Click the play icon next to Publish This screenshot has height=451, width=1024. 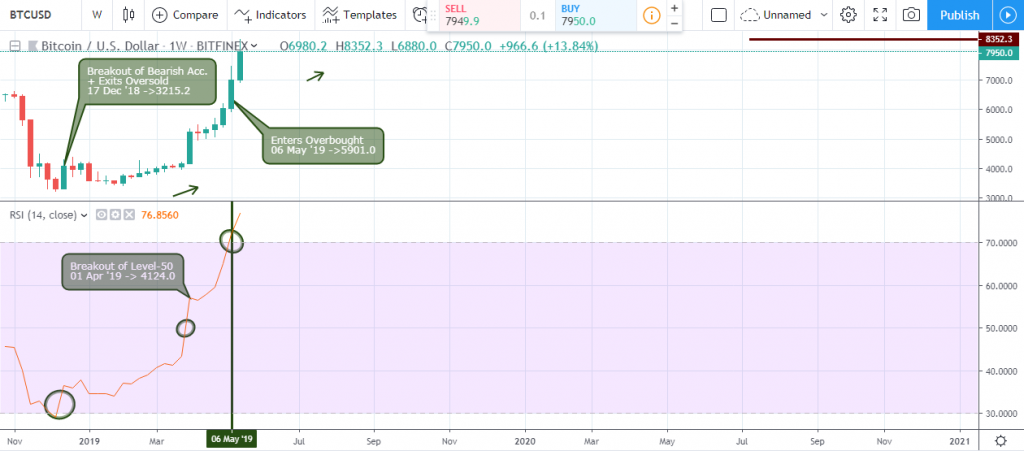[x=1008, y=14]
